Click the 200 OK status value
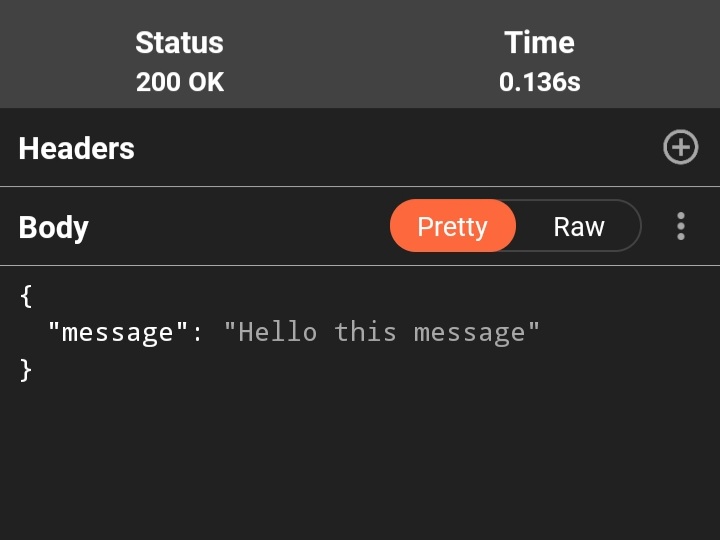This screenshot has width=720, height=540. [180, 82]
